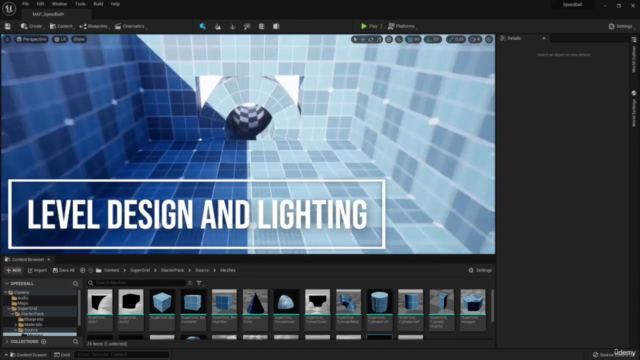Collapse the SPEEDBALL sources section
Image resolution: width=640 pixels, height=360 pixels.
tap(7, 283)
